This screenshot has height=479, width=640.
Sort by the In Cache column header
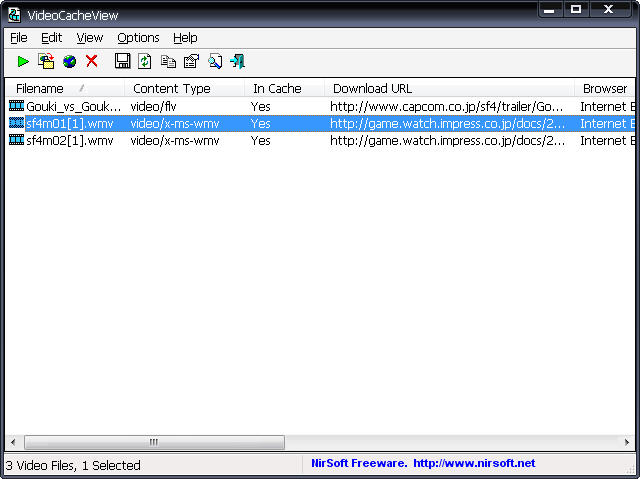coord(284,88)
